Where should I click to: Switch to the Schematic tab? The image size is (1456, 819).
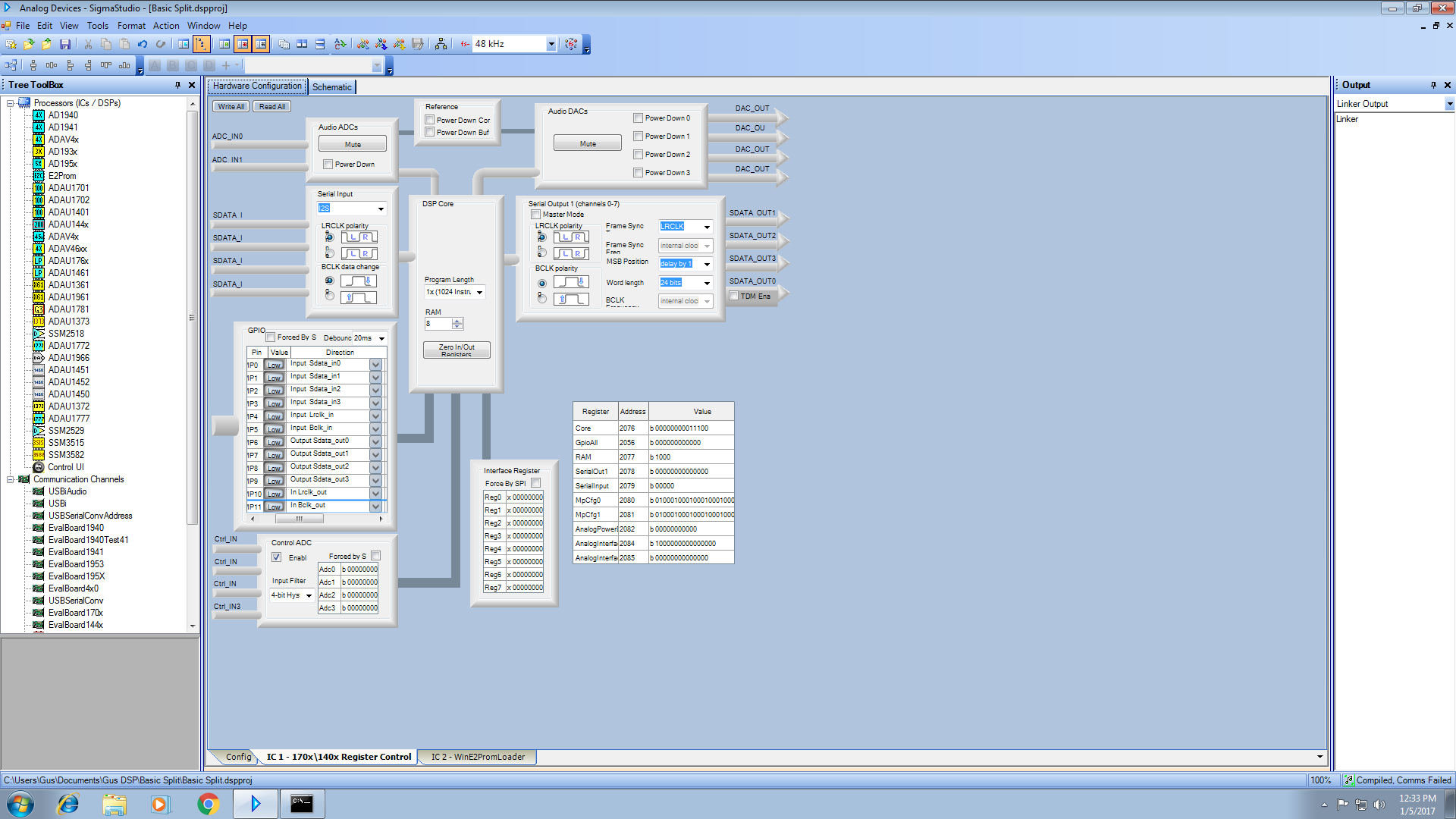tap(332, 86)
